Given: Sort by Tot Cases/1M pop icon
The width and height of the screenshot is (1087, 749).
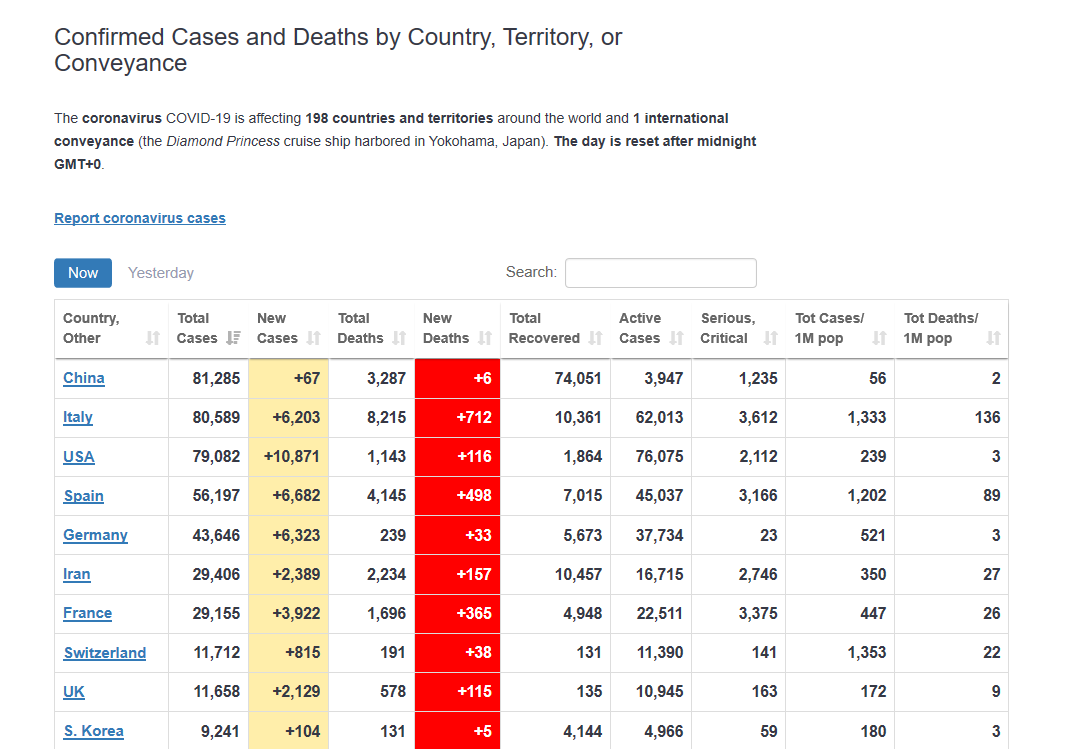Looking at the screenshot, I should (x=879, y=339).
